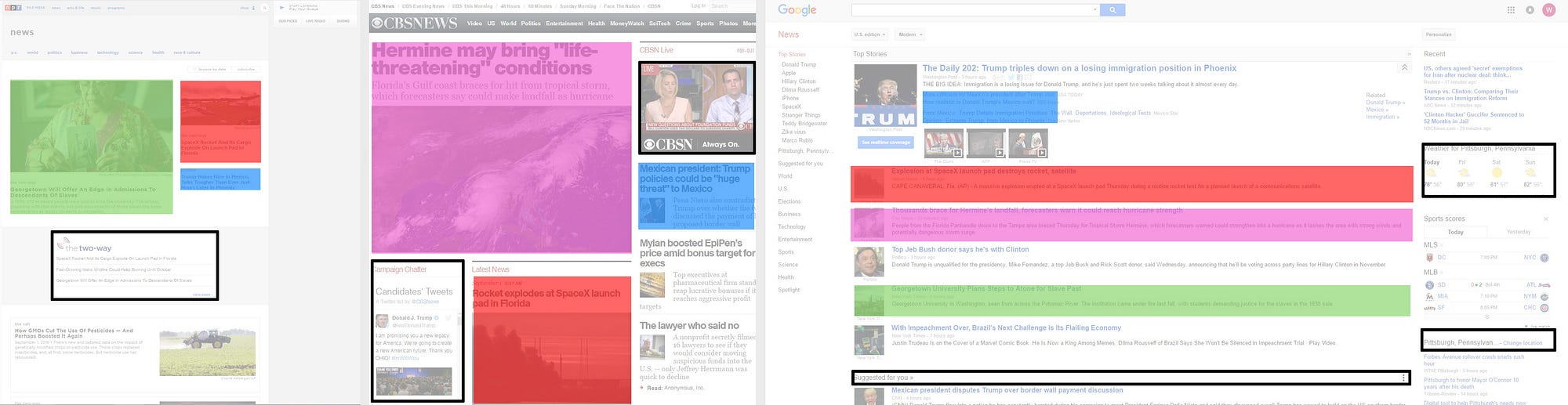Open the Google account avatar W
Viewport: 1568px width, 405px height.
(x=1548, y=9)
